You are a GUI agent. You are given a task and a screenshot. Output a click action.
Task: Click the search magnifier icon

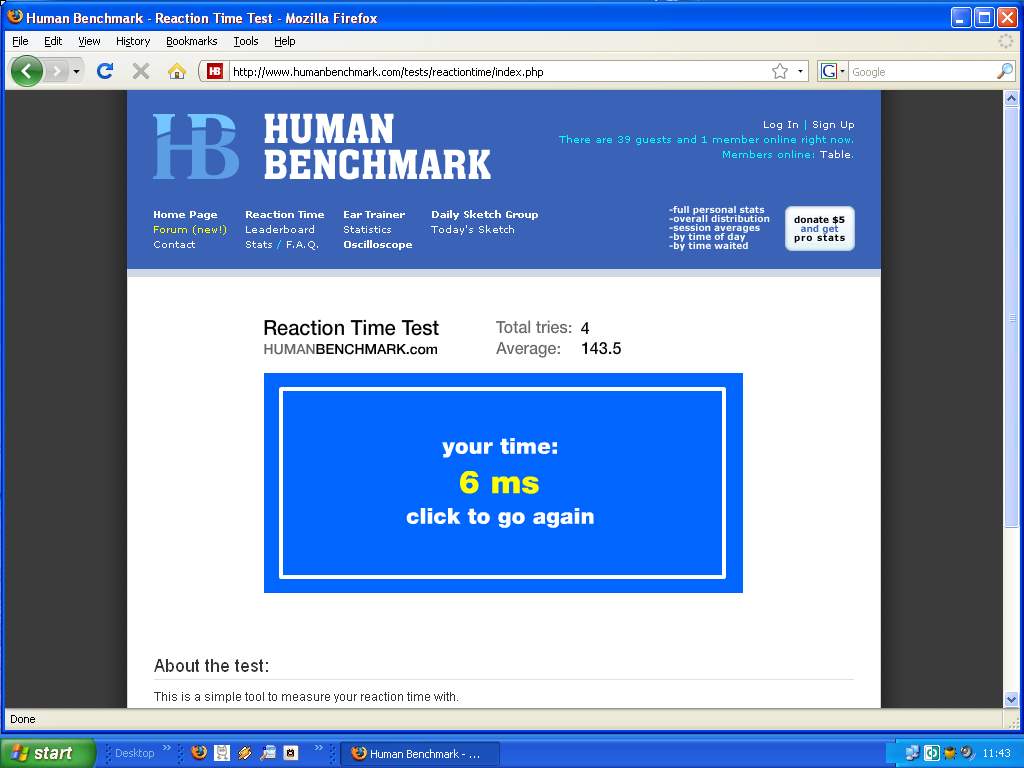click(x=1004, y=72)
